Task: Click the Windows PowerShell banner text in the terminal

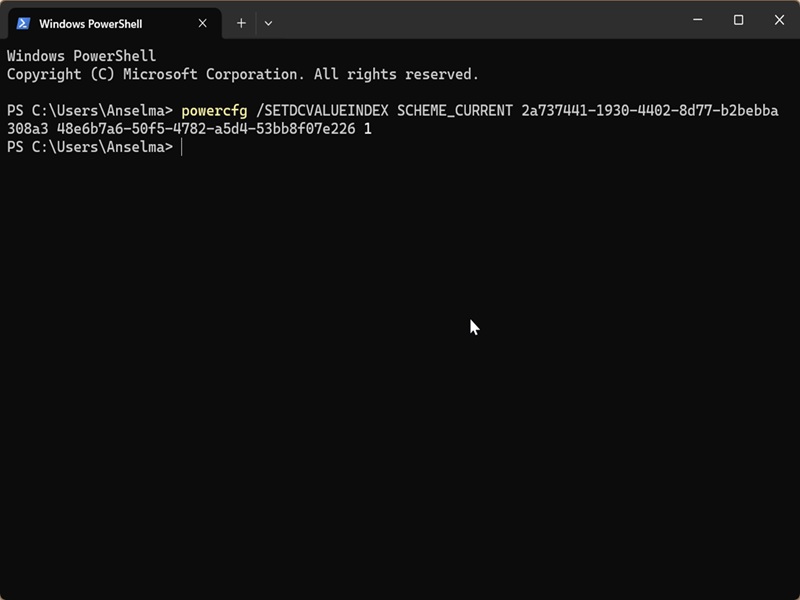Action: [82, 56]
